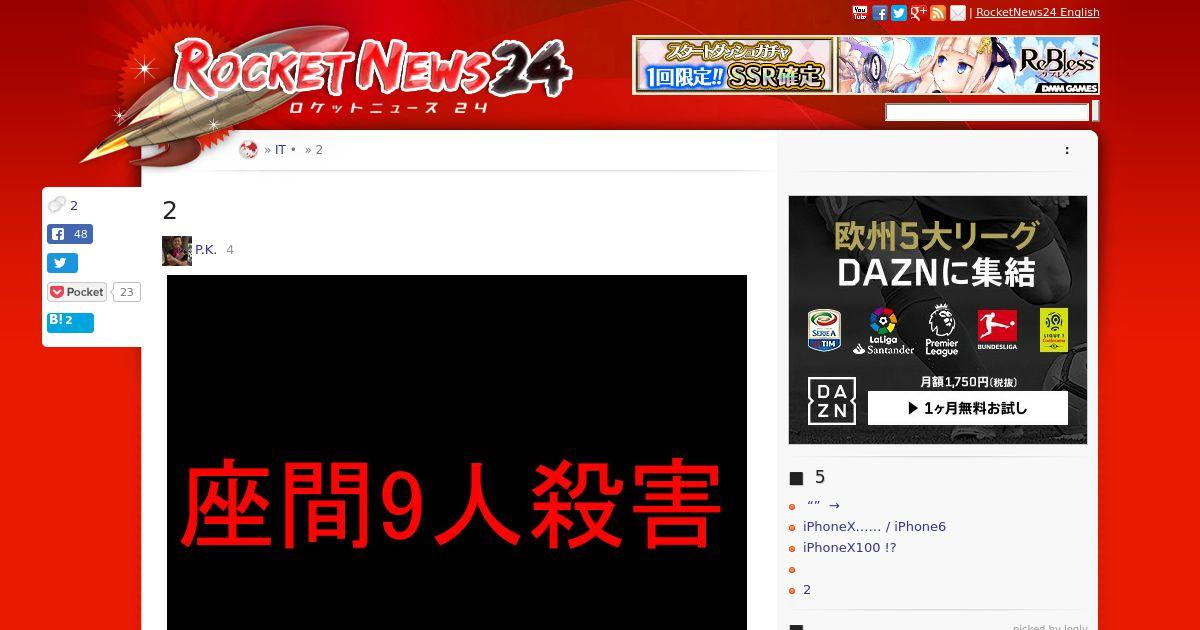
Task: Click the Serie A TIM logo
Action: pyautogui.click(x=825, y=330)
